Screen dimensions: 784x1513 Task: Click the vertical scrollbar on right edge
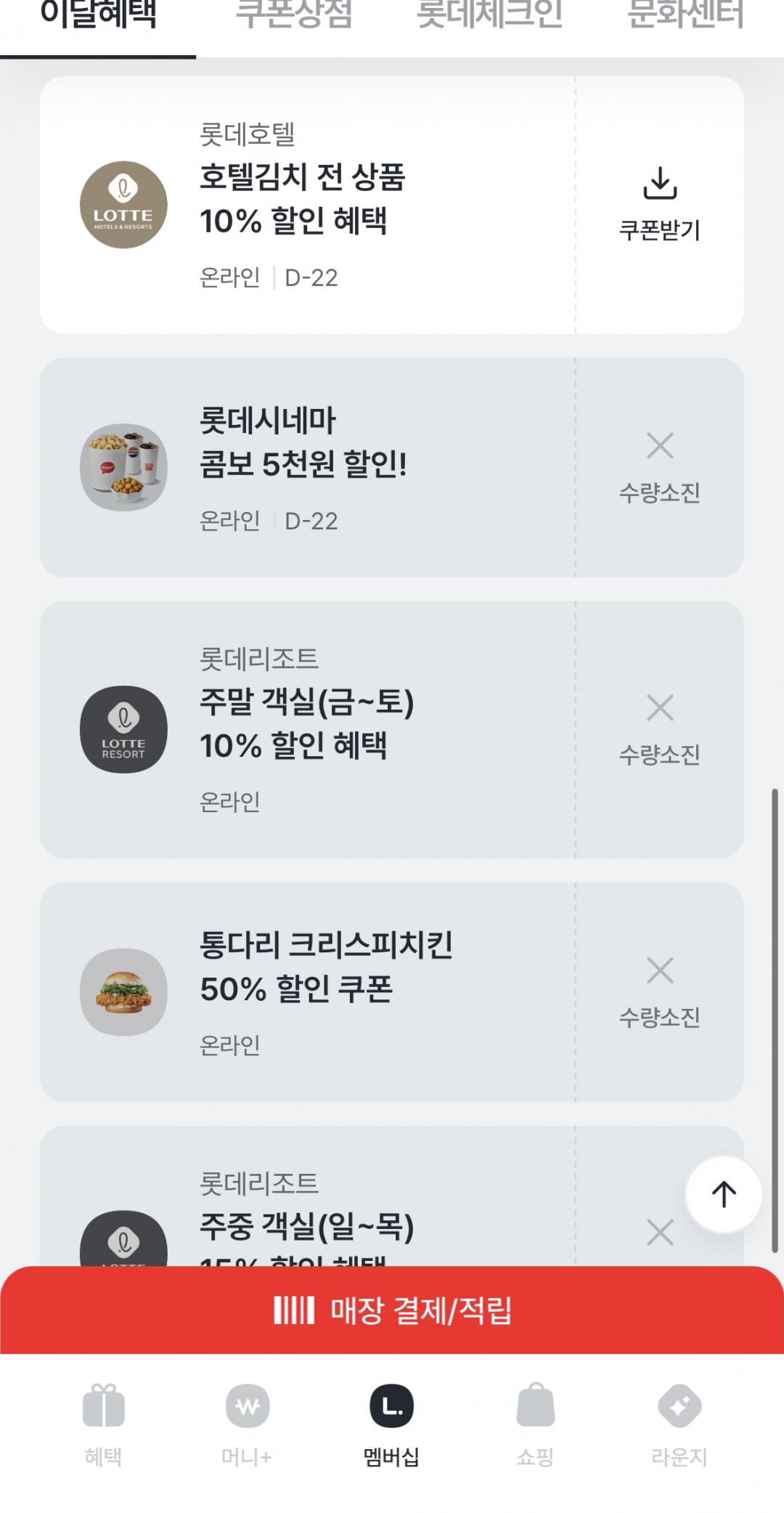click(x=774, y=1017)
